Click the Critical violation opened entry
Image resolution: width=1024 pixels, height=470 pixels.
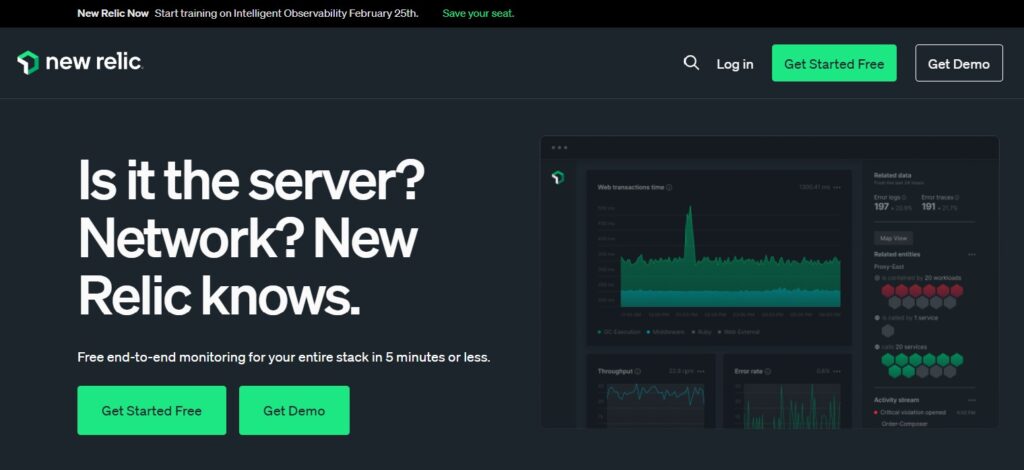point(909,413)
